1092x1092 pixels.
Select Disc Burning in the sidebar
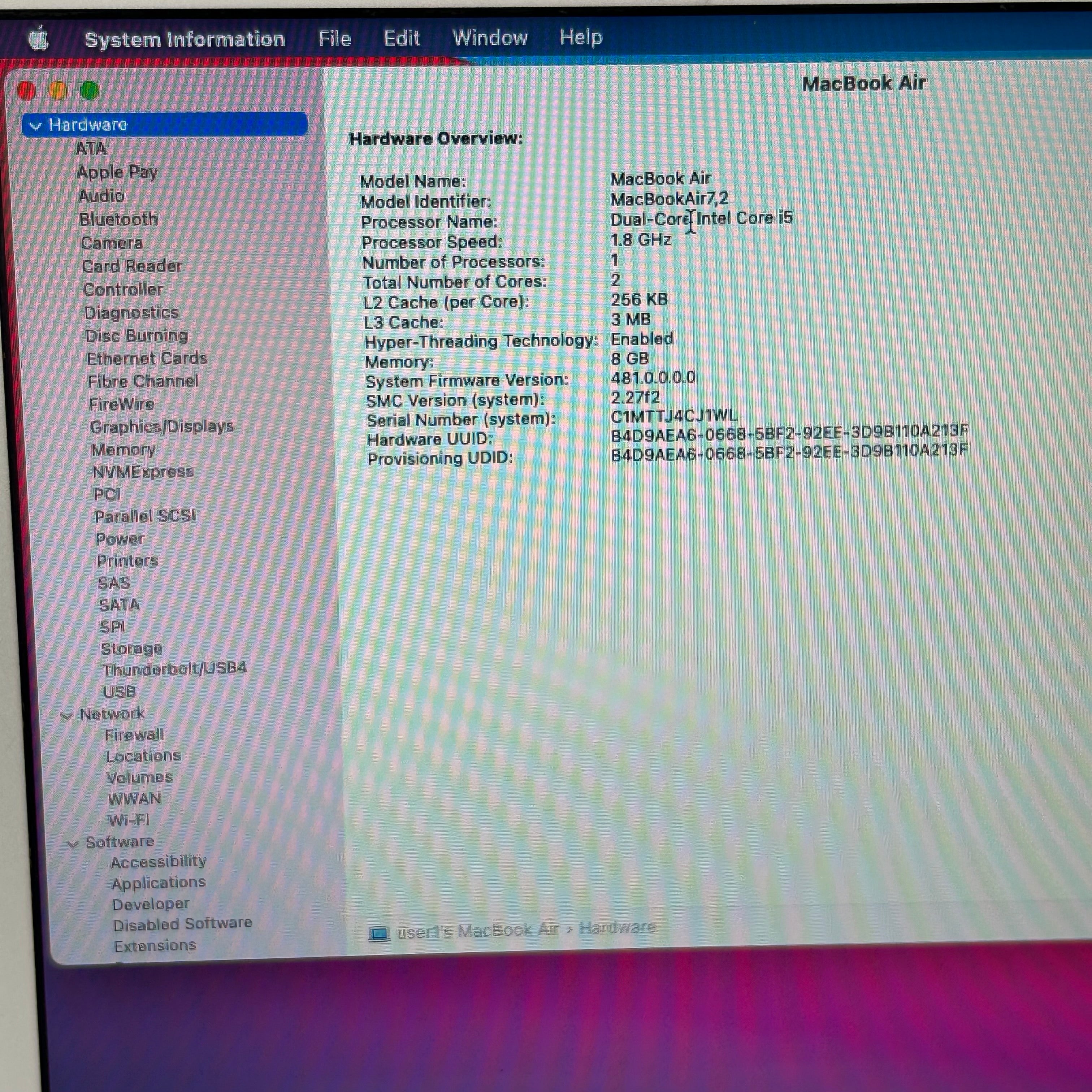coord(137,336)
